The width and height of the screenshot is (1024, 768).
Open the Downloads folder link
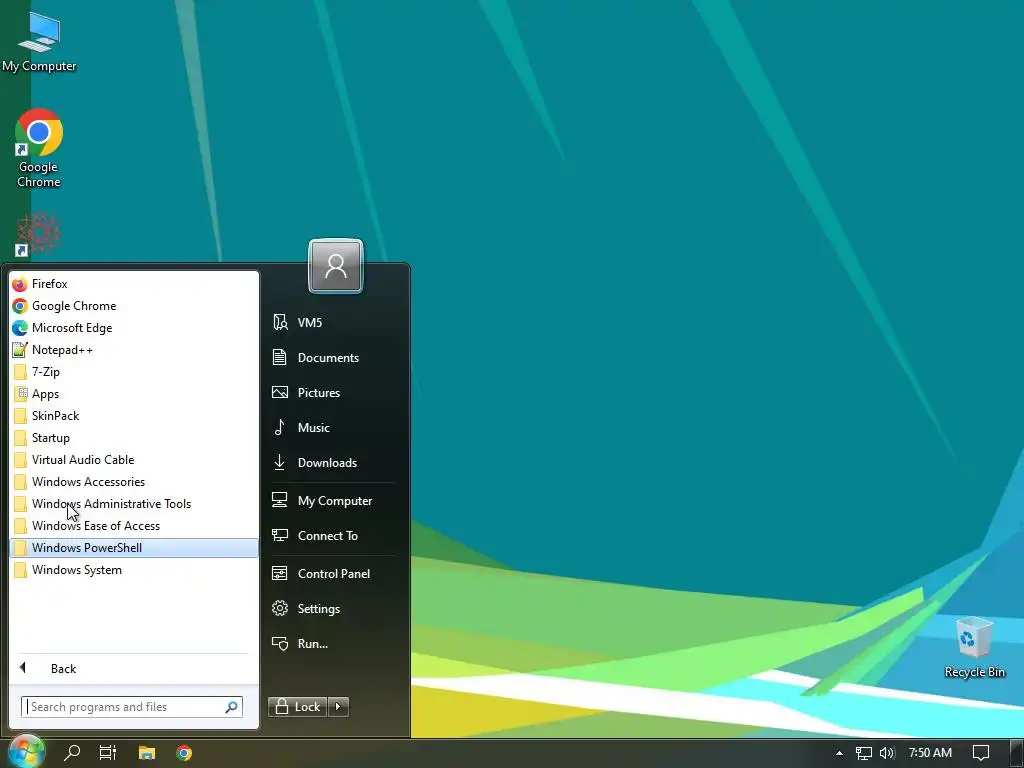(333, 462)
